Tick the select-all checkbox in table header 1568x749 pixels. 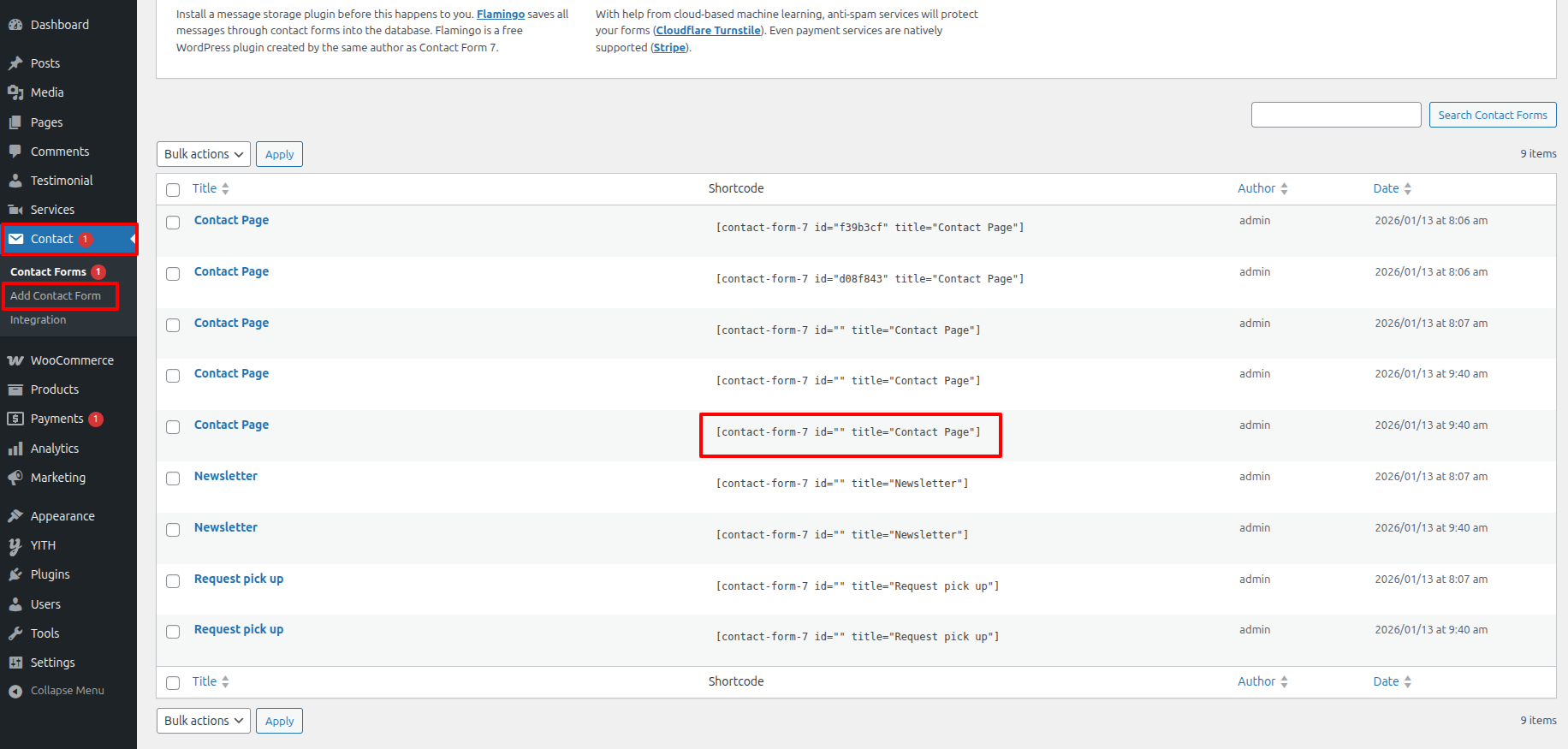point(173,189)
